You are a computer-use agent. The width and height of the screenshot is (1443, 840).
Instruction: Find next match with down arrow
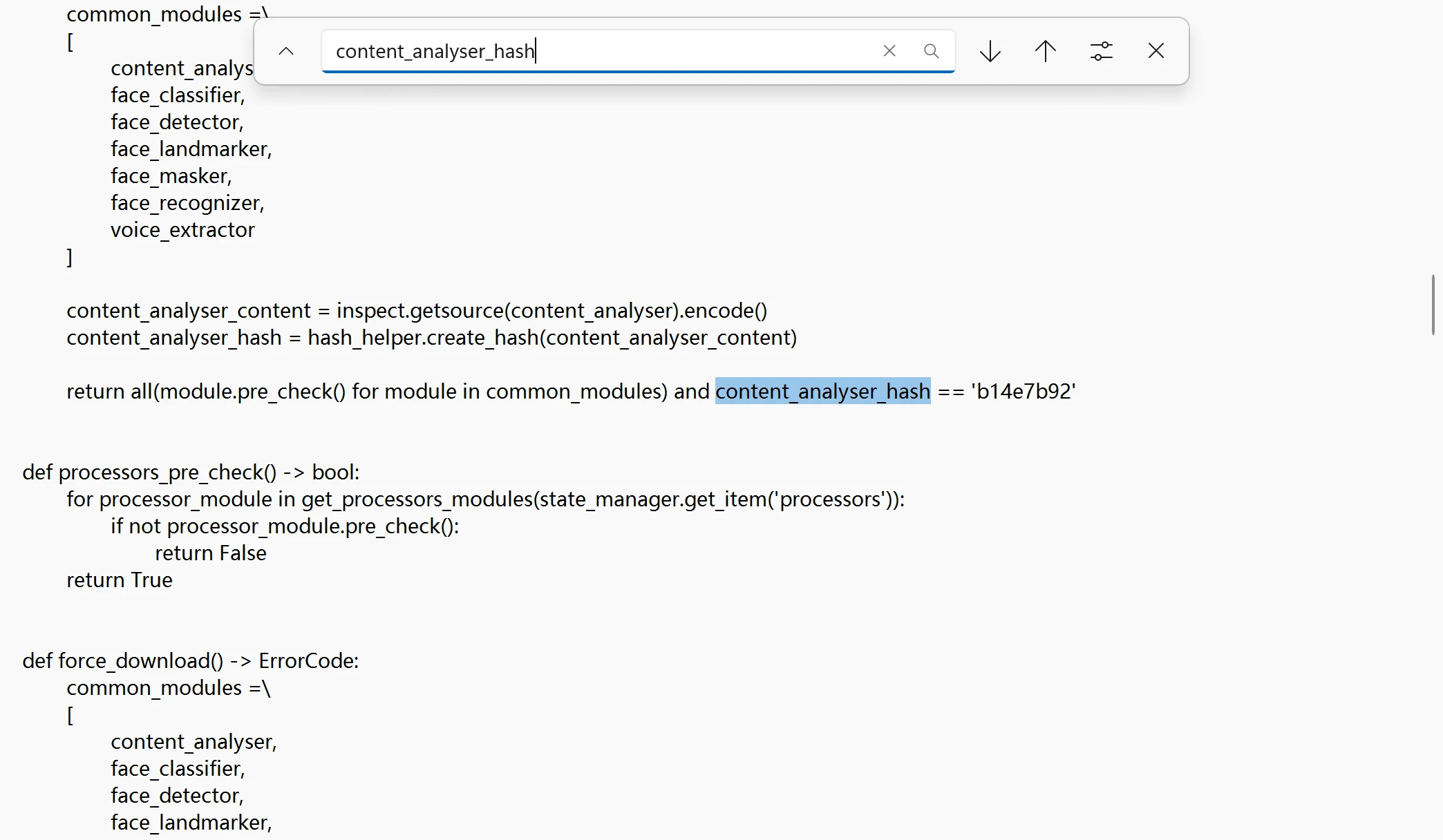(x=990, y=51)
